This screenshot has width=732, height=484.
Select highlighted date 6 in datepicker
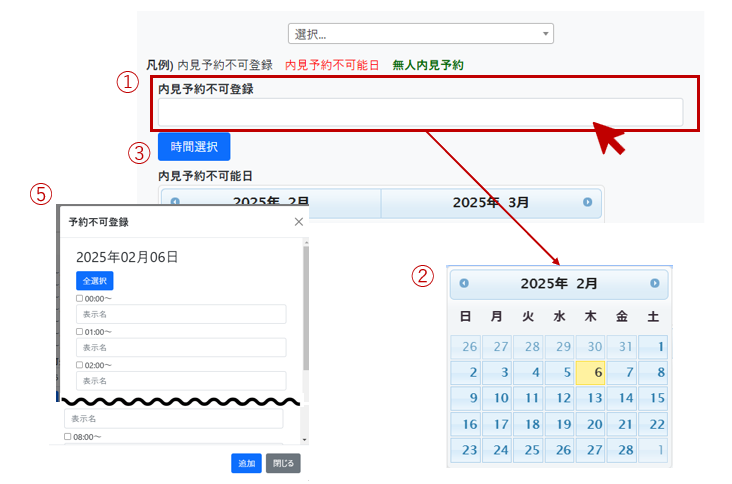(x=591, y=372)
